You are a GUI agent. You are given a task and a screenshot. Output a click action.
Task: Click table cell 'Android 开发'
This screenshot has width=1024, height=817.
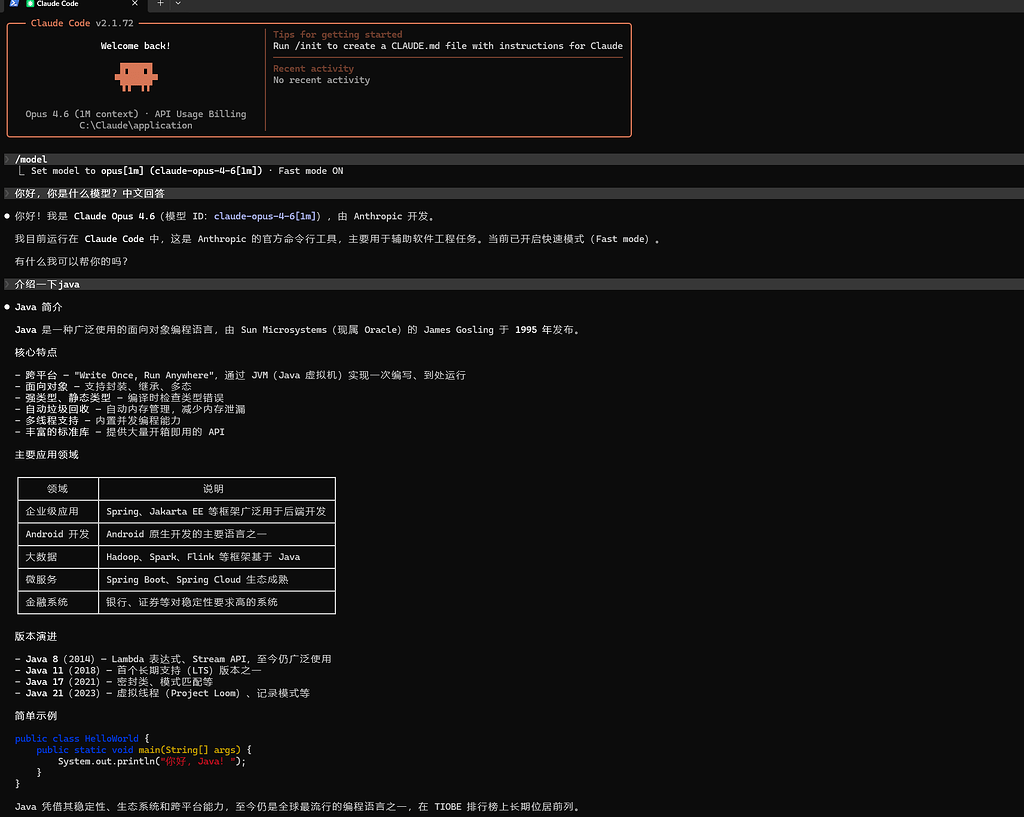point(57,534)
